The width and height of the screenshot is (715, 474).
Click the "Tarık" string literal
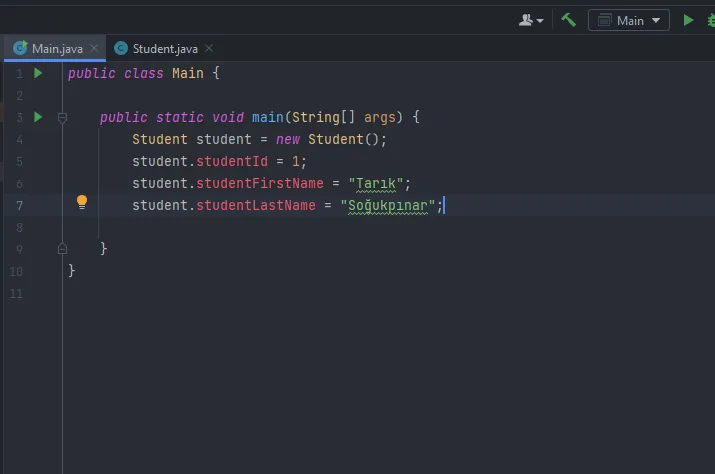376,183
